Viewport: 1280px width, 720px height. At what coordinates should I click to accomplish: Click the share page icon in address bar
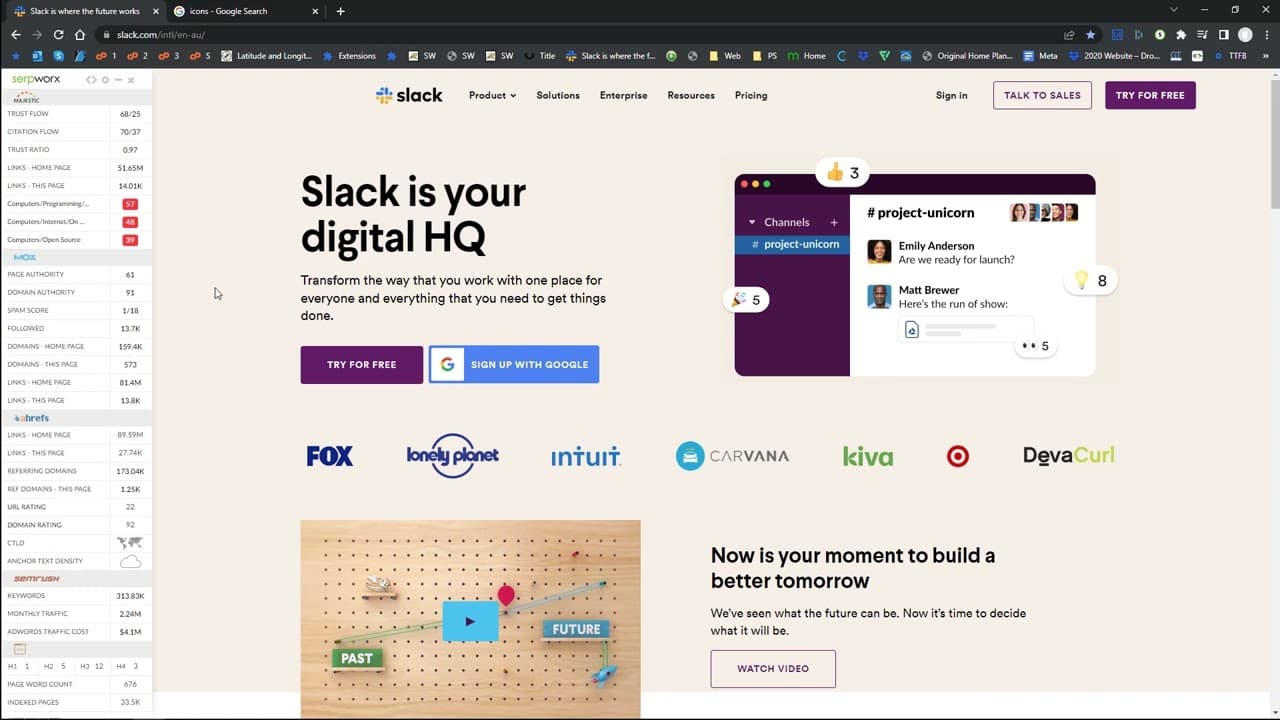coord(1071,34)
